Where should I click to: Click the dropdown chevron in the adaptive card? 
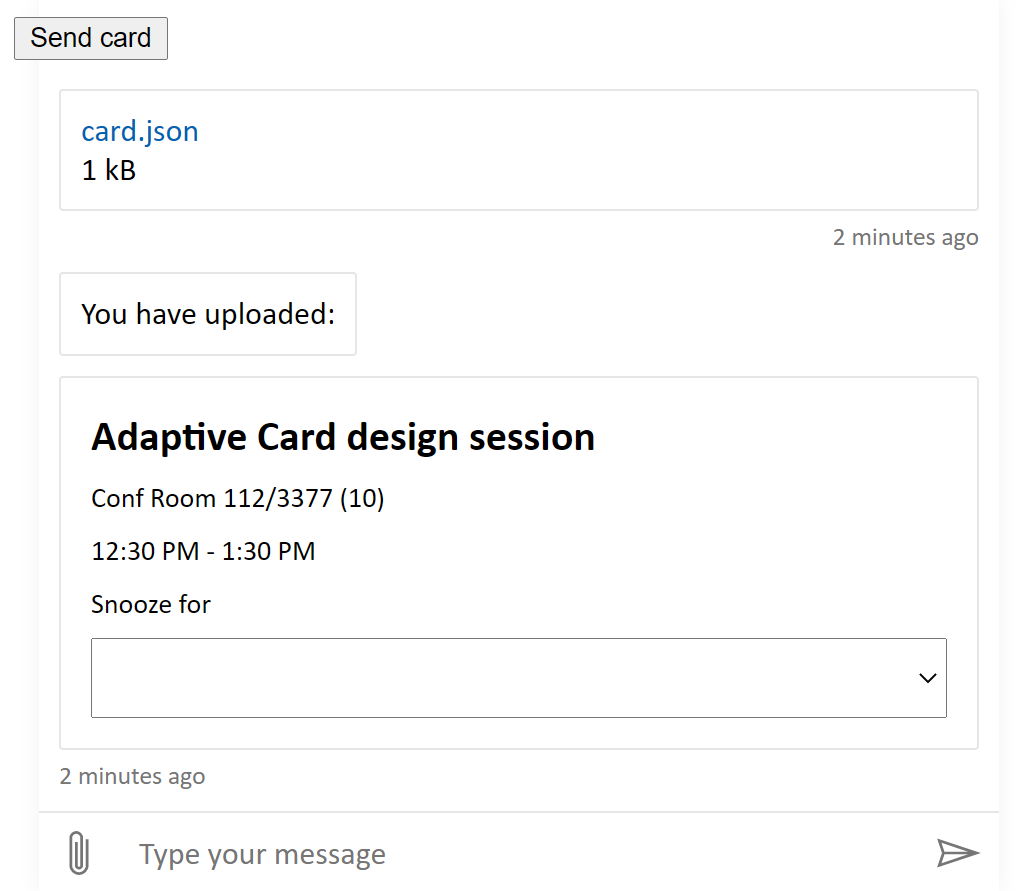[925, 677]
